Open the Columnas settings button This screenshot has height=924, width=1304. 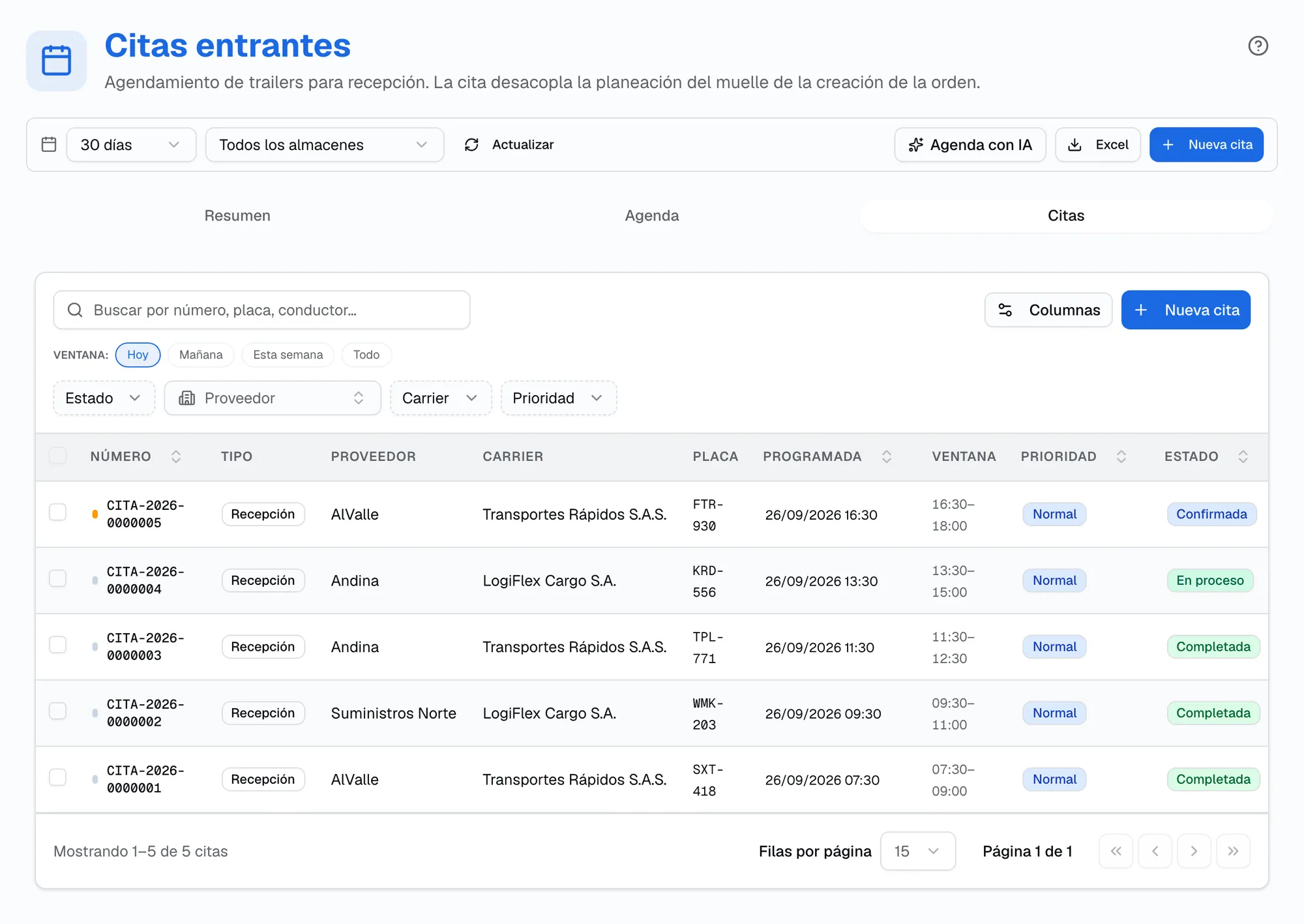tap(1048, 310)
